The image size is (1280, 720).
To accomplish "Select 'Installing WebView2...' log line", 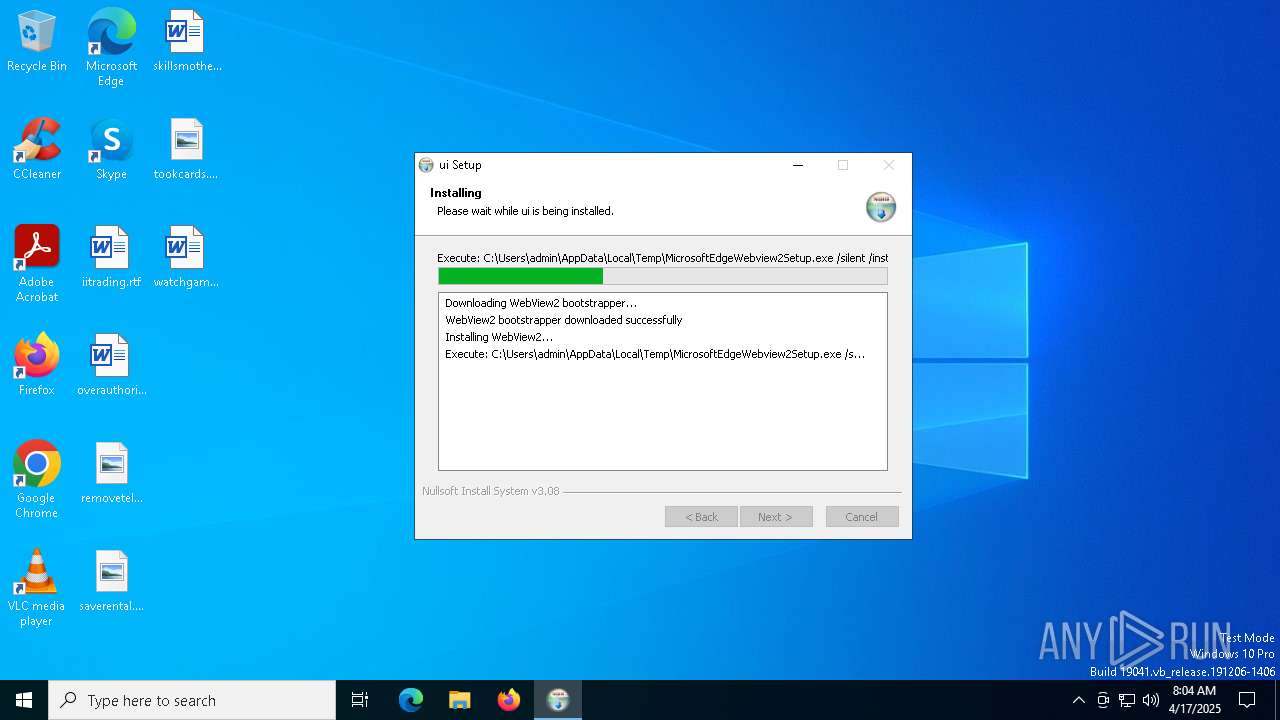I will [499, 337].
